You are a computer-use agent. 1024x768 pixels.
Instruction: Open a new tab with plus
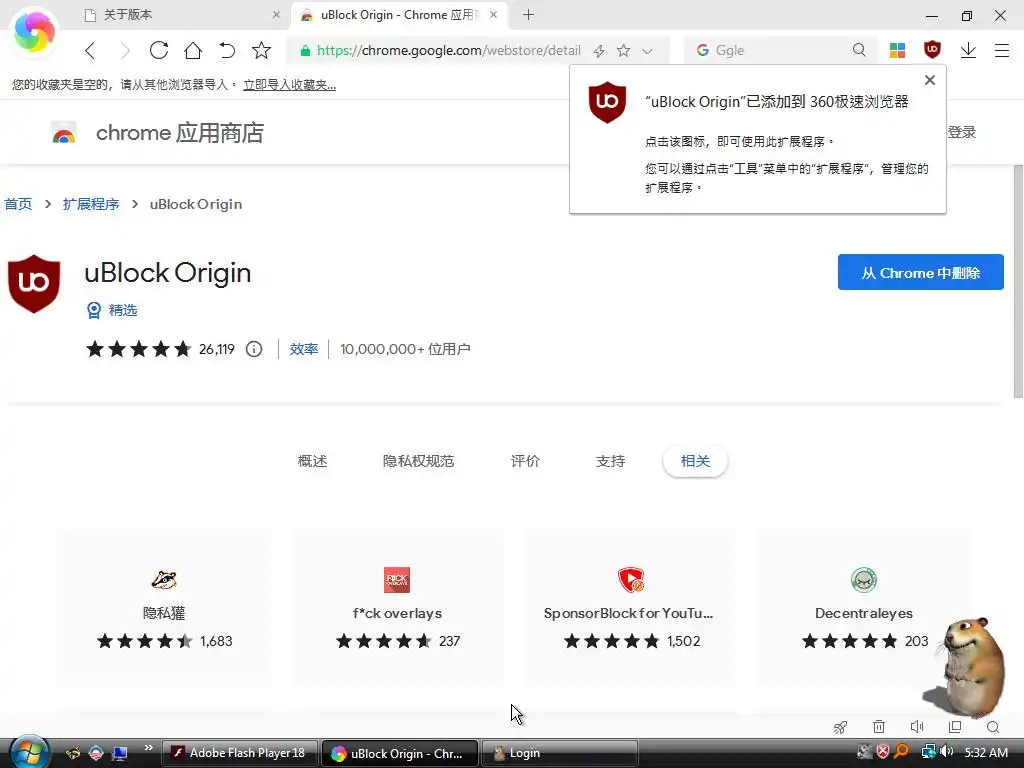coord(528,14)
